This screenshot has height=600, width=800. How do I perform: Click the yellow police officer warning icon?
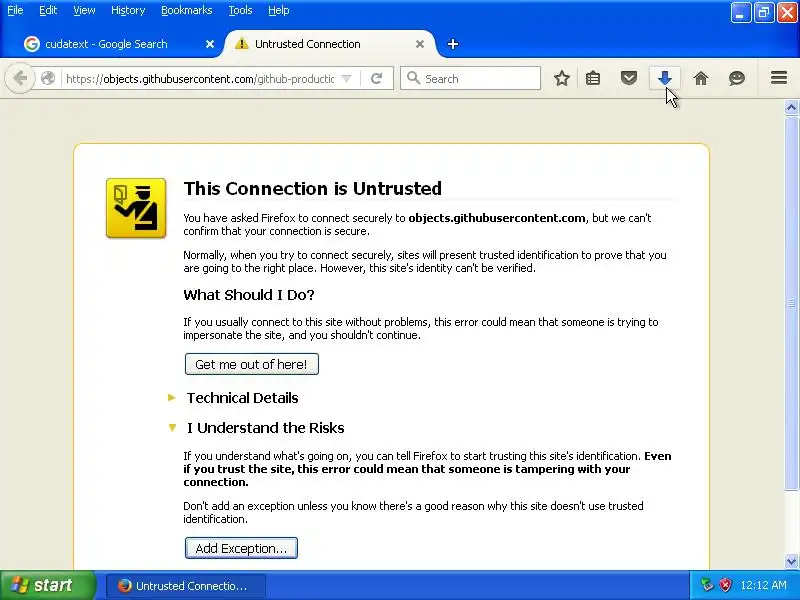[136, 208]
